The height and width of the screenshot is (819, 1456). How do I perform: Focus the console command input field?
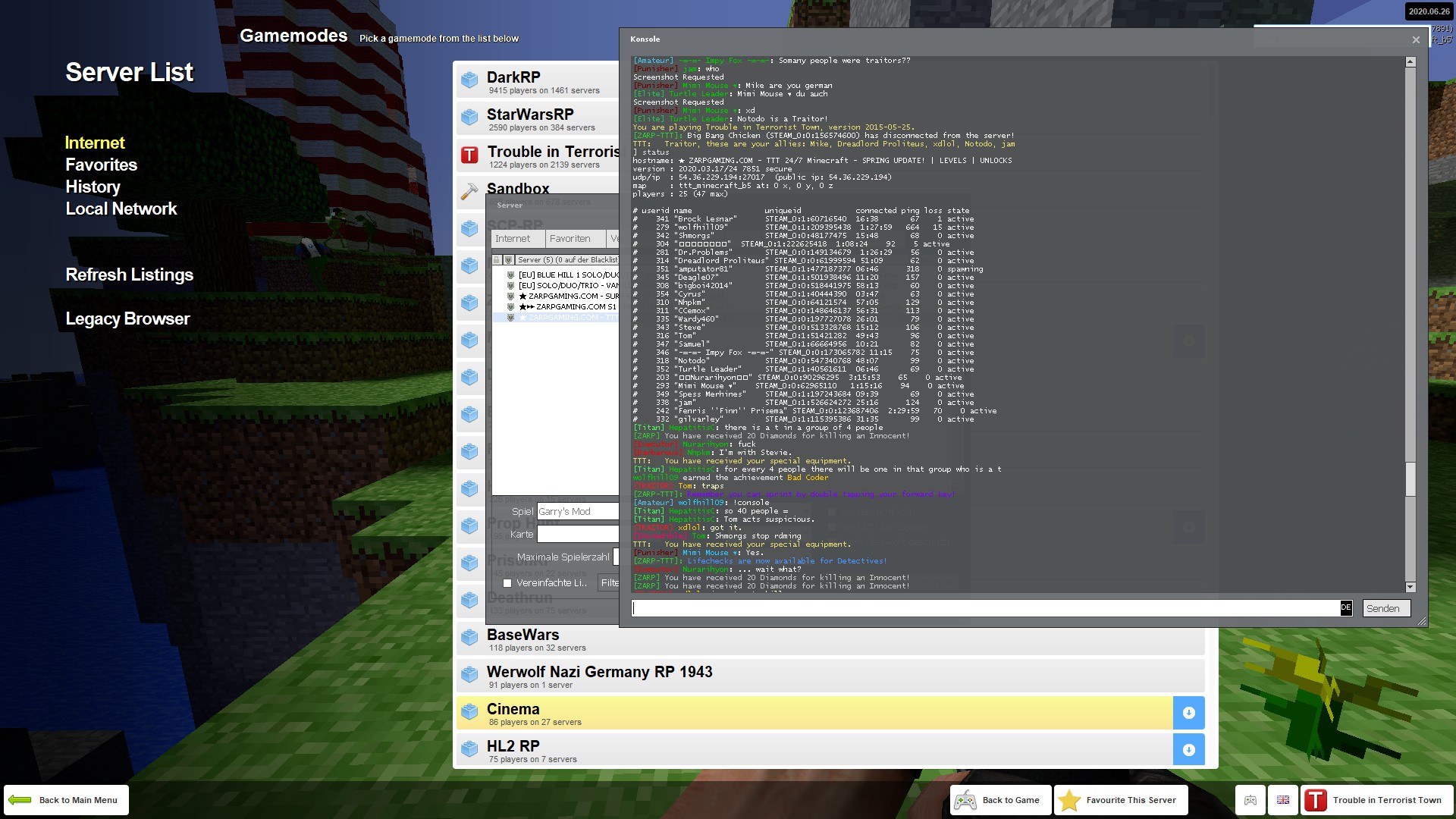coord(986,608)
